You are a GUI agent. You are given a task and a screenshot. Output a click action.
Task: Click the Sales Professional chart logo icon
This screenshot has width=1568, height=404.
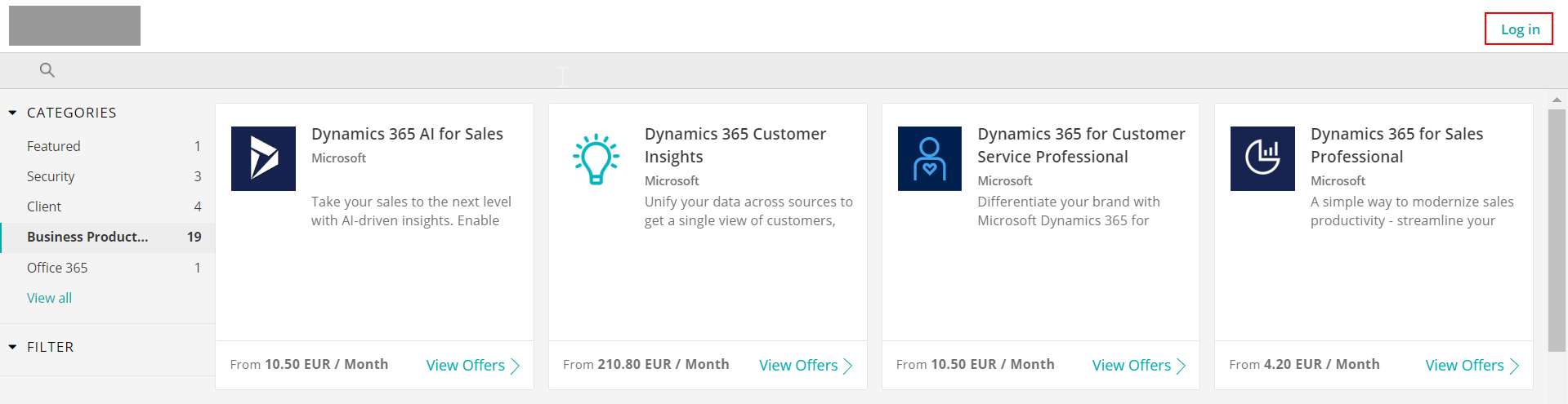click(x=1262, y=158)
